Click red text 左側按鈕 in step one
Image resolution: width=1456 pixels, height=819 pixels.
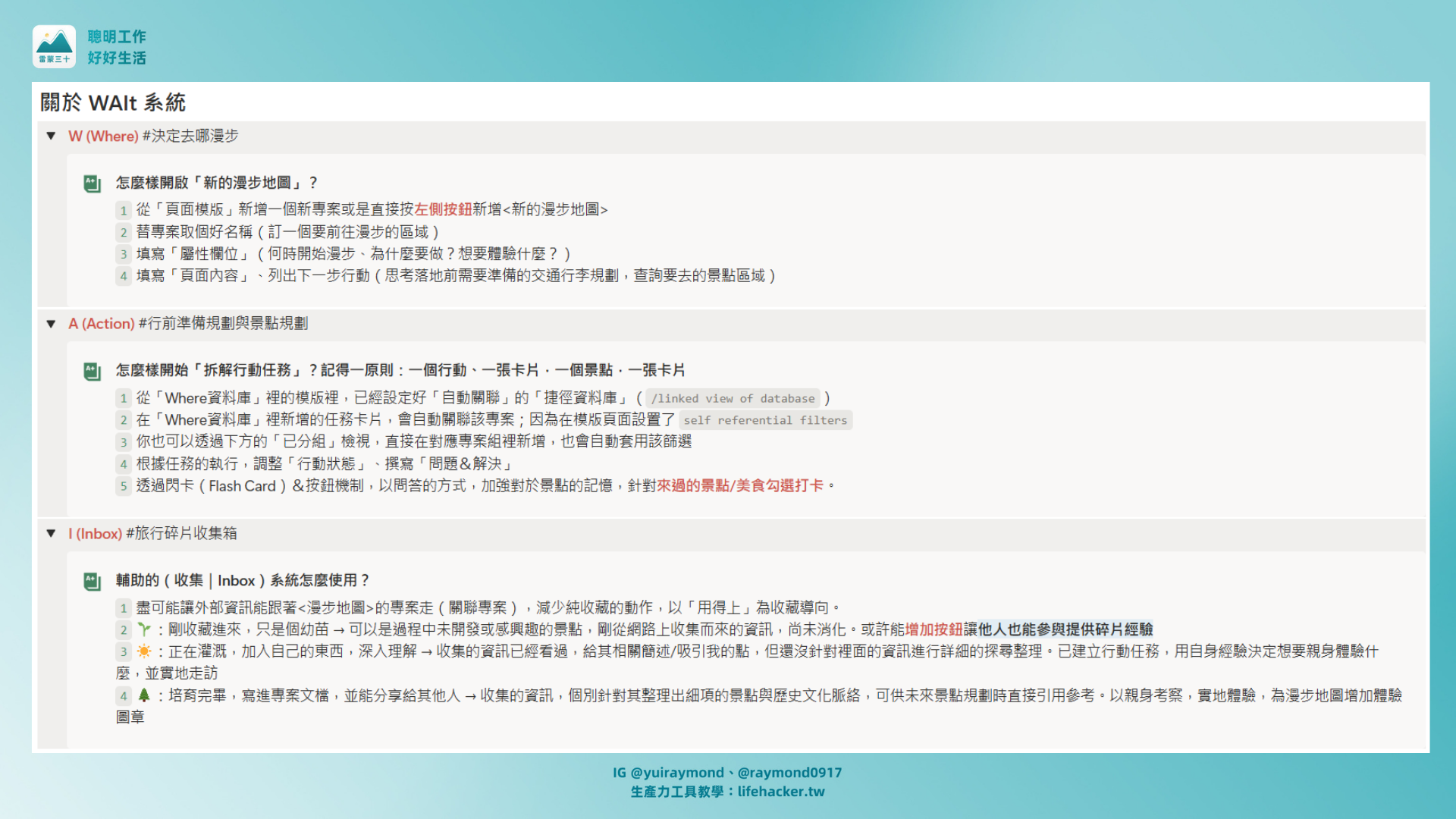443,210
